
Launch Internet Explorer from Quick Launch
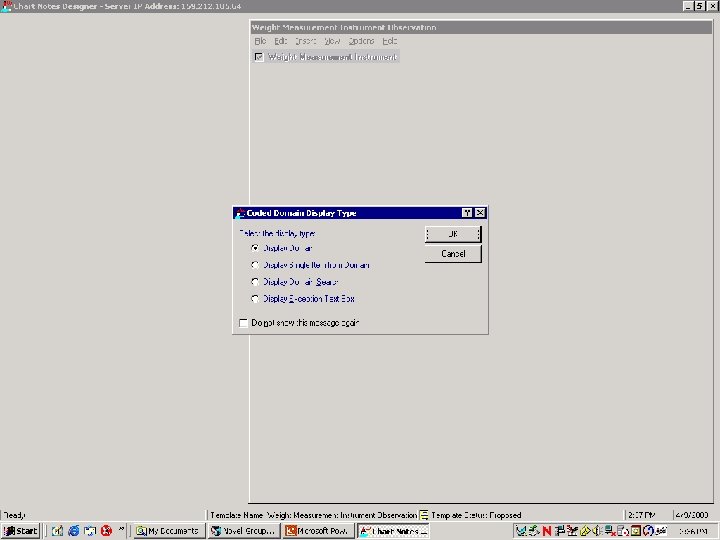click(73, 531)
